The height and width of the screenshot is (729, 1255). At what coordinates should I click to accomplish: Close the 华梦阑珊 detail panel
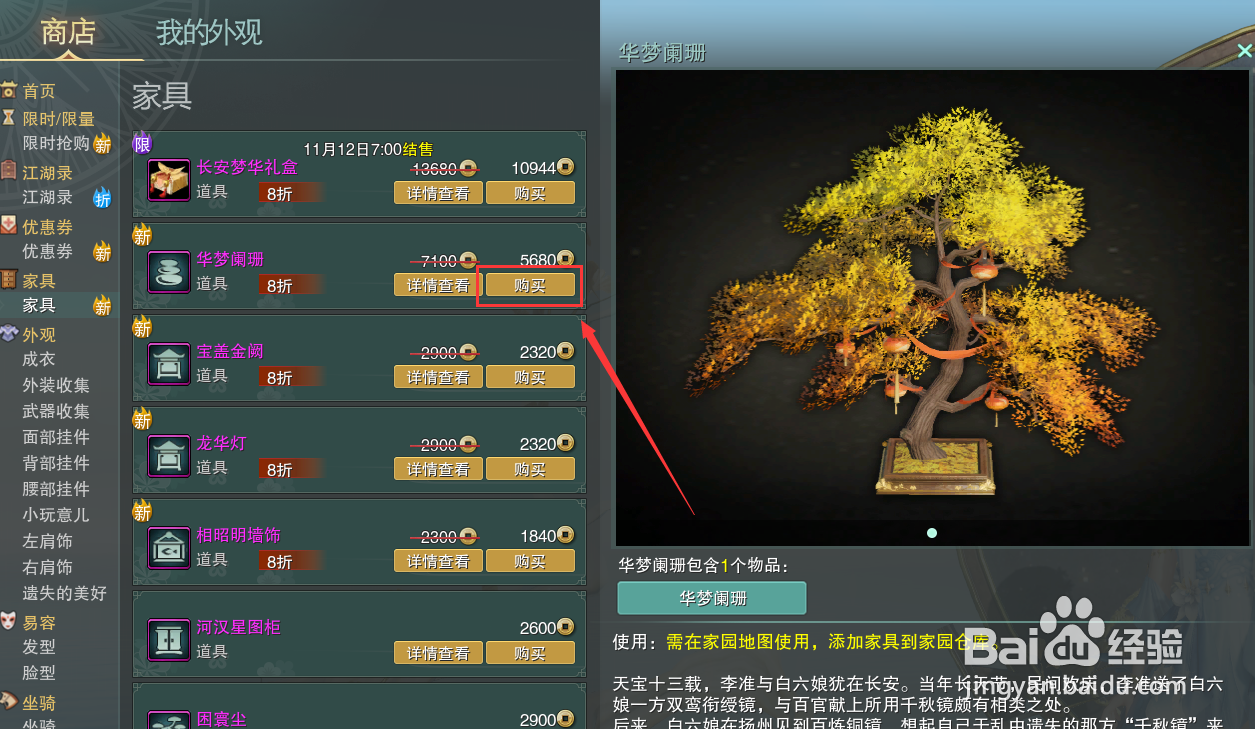(1244, 48)
